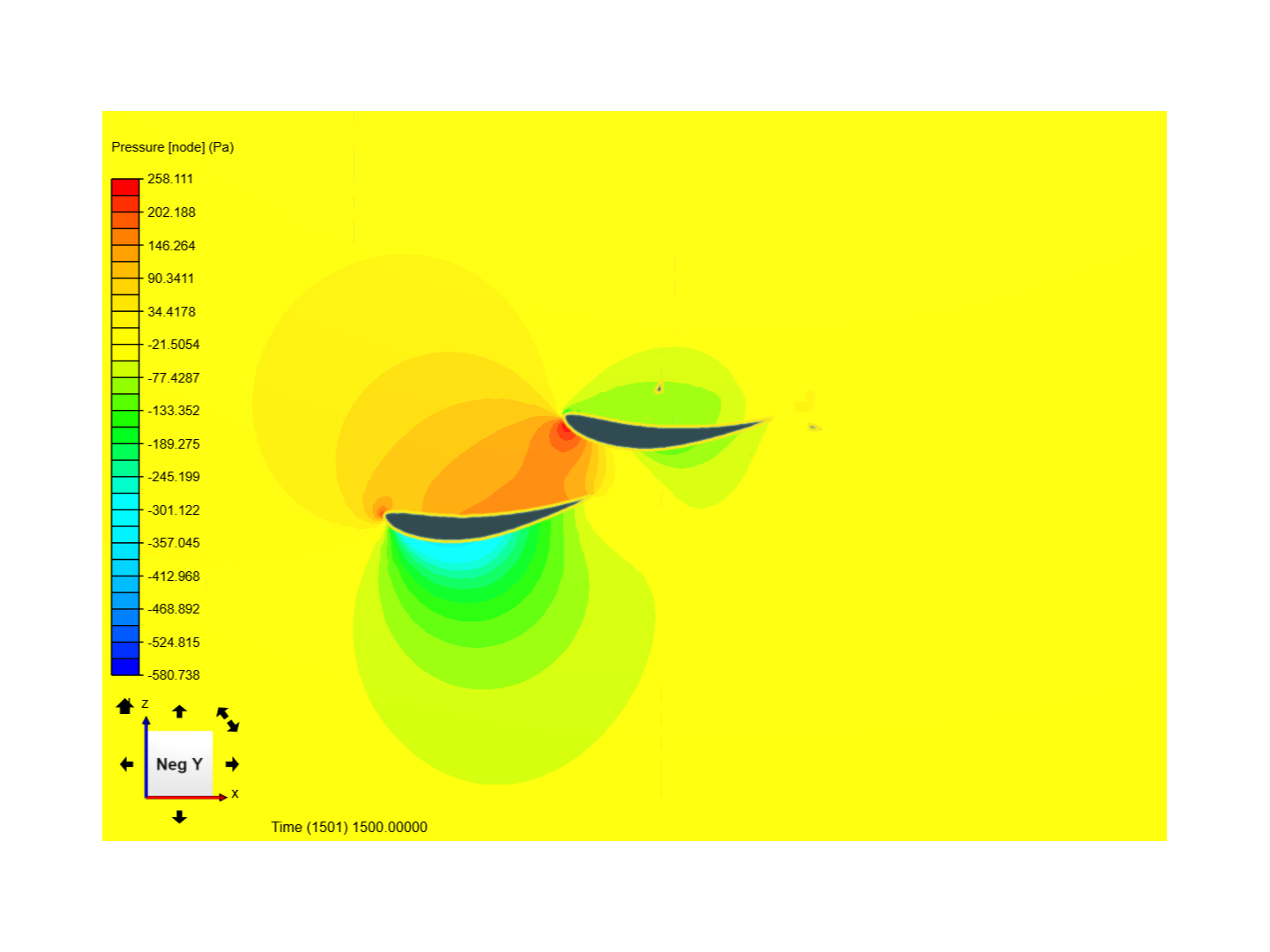Click the X axis label near the triad
1270x952 pixels.
pos(235,793)
